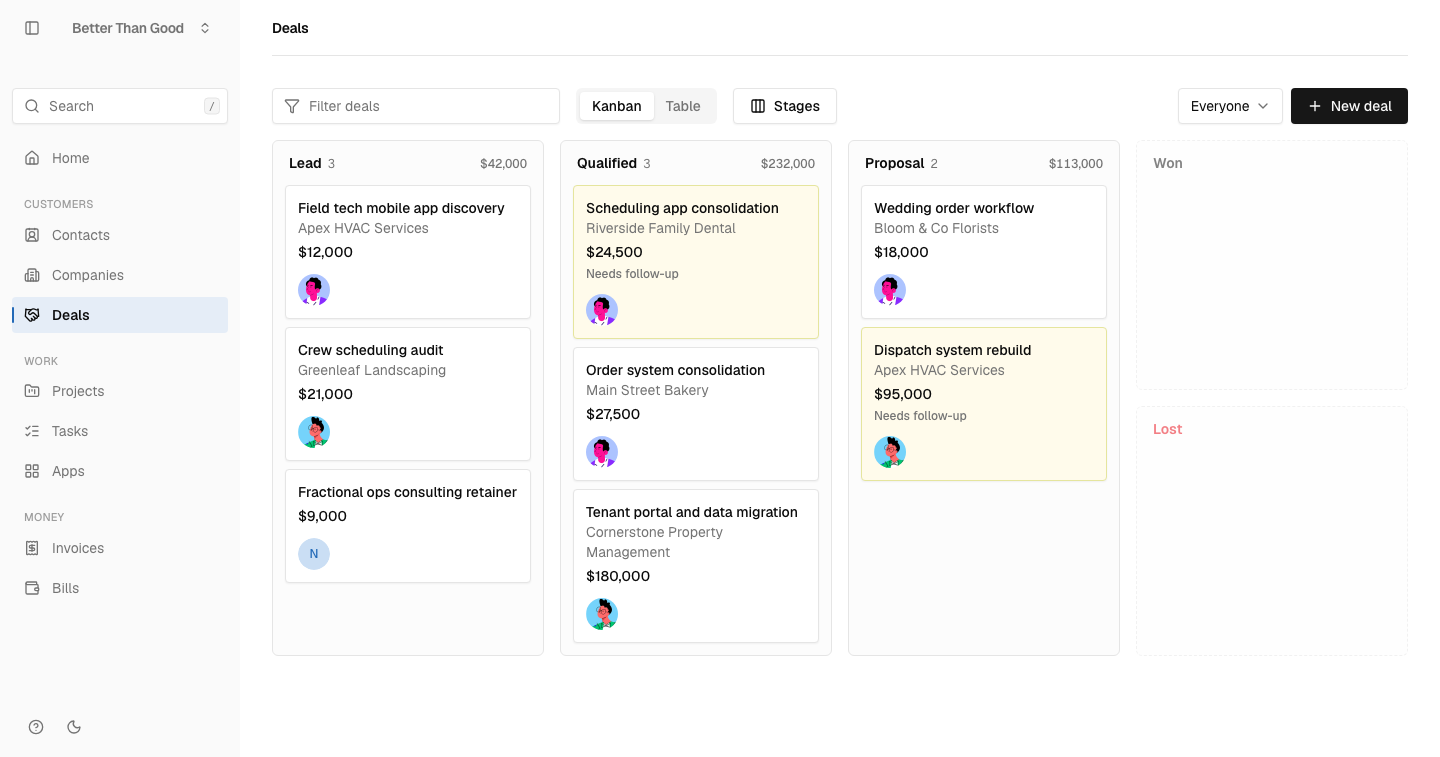The width and height of the screenshot is (1440, 757).
Task: Open Dispatch system rebuild deal card
Action: tap(984, 404)
